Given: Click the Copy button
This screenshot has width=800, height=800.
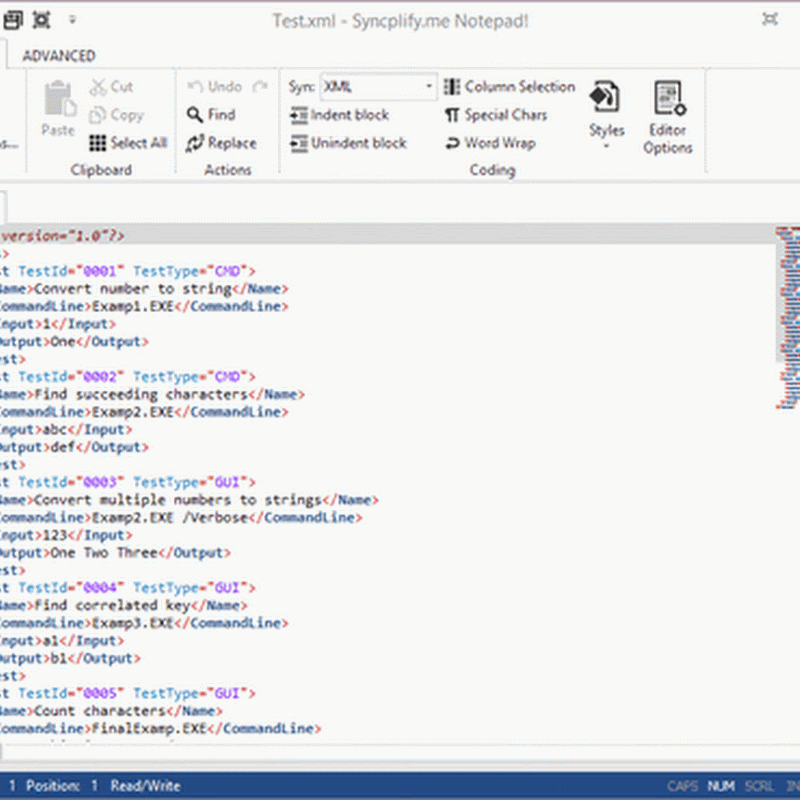Looking at the screenshot, I should [116, 115].
